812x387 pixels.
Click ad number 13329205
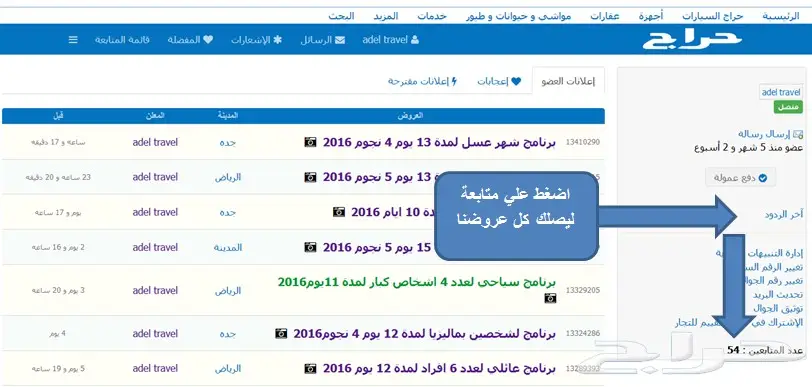click(x=583, y=291)
